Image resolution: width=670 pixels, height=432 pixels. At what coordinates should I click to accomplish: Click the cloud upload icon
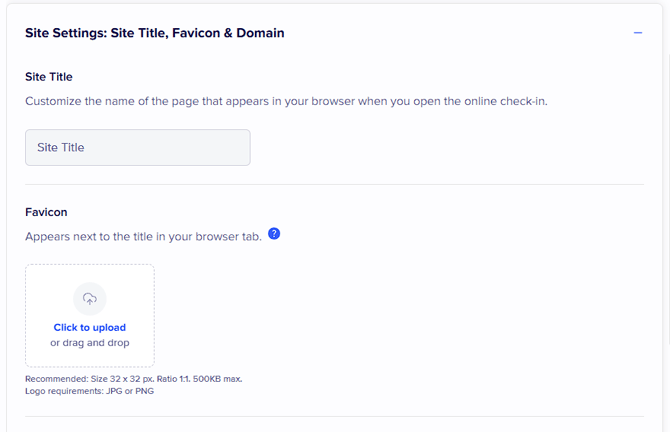pos(90,299)
